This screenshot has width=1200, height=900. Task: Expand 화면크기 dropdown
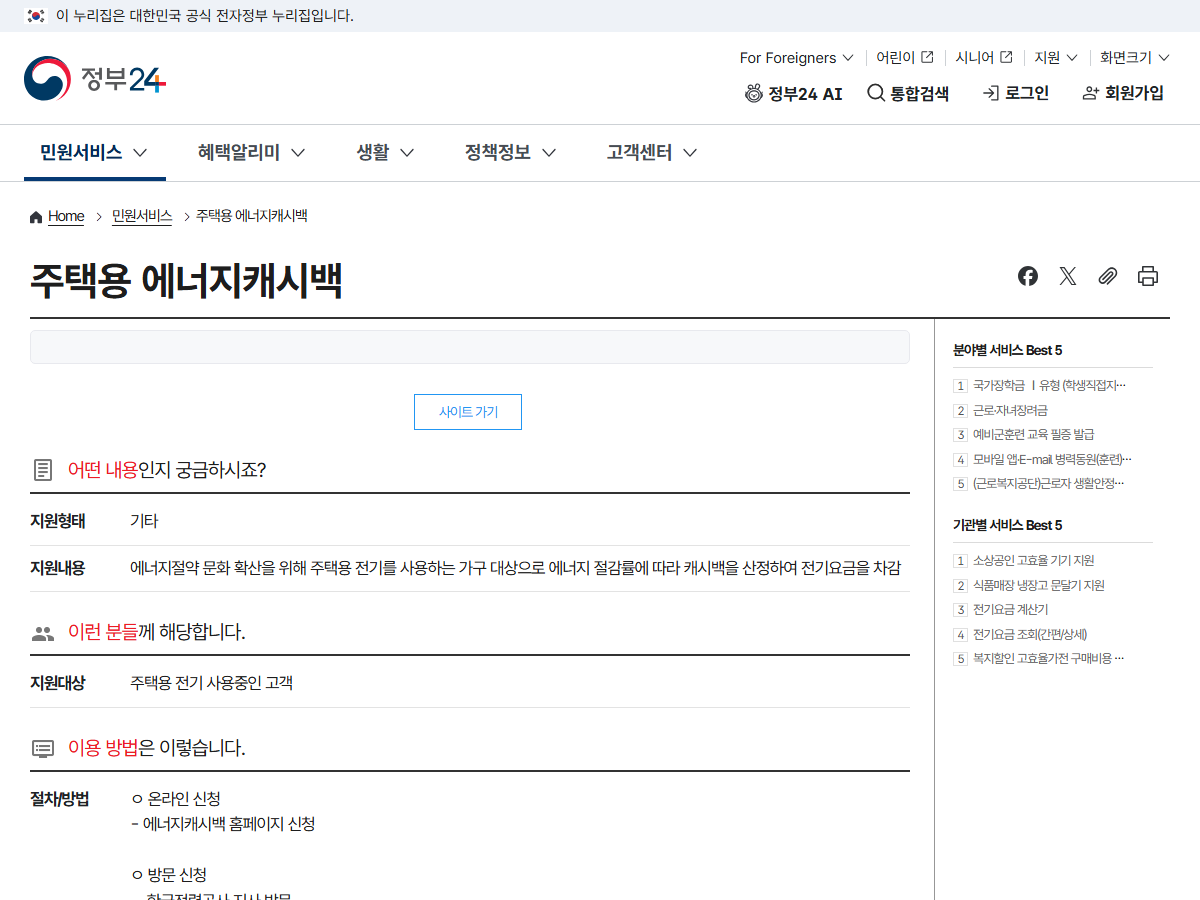coord(1135,57)
